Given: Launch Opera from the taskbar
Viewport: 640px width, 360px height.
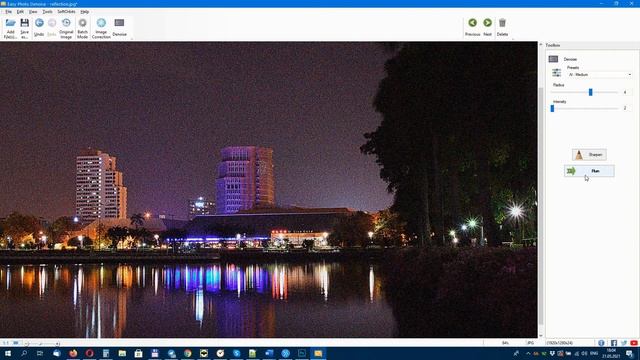Looking at the screenshot, I should pyautogui.click(x=89, y=353).
